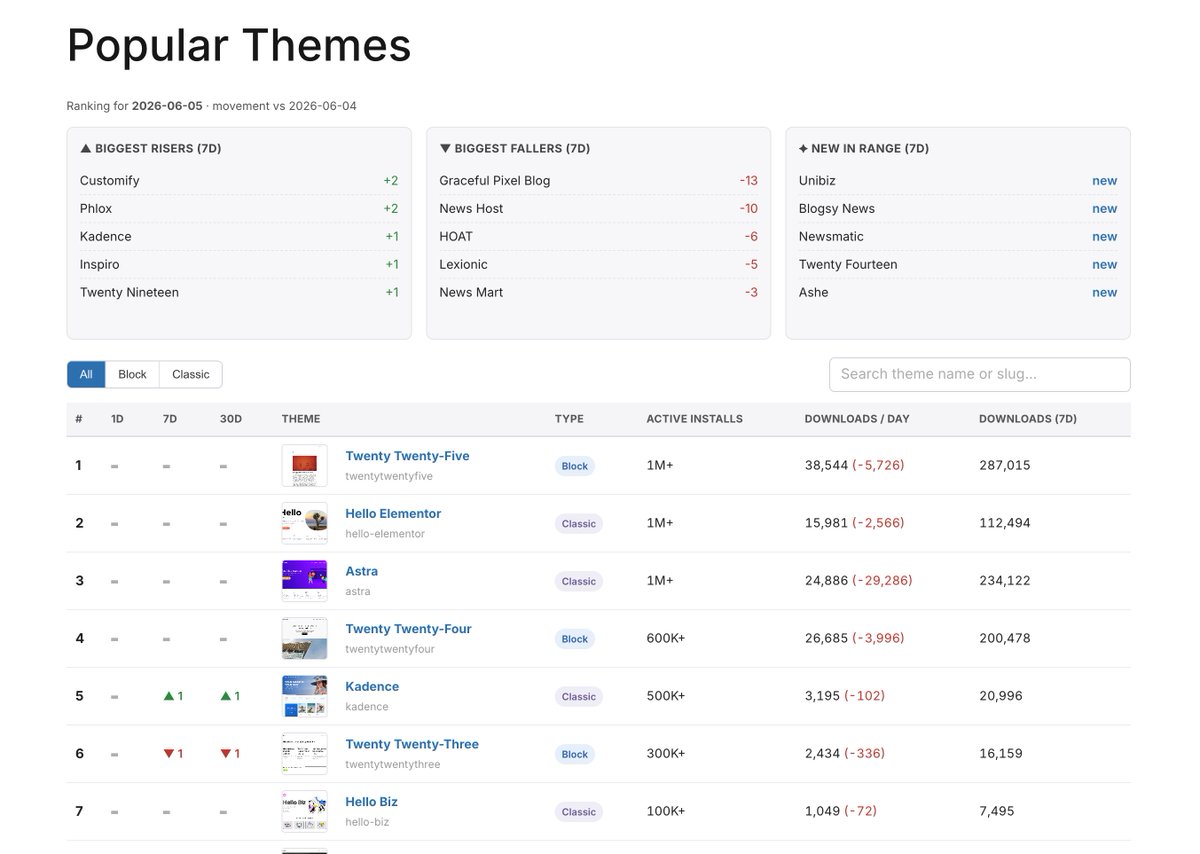Click the Block badge for Twenty Twenty-Five
This screenshot has width=1200, height=854.
[575, 466]
